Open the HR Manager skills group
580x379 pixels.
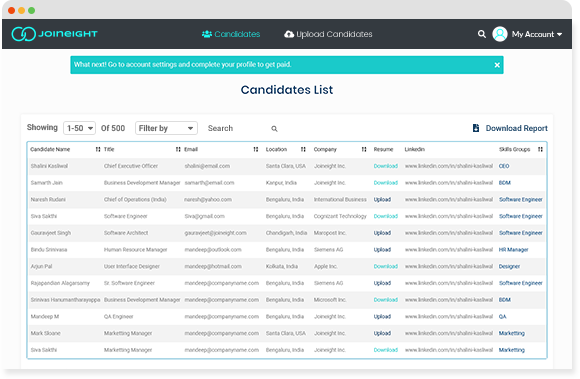coord(513,250)
